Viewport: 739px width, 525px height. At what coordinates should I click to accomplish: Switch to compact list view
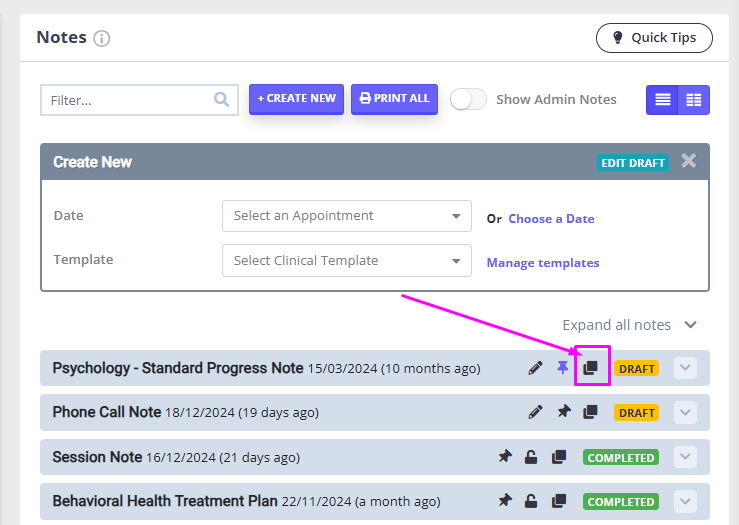tap(662, 99)
